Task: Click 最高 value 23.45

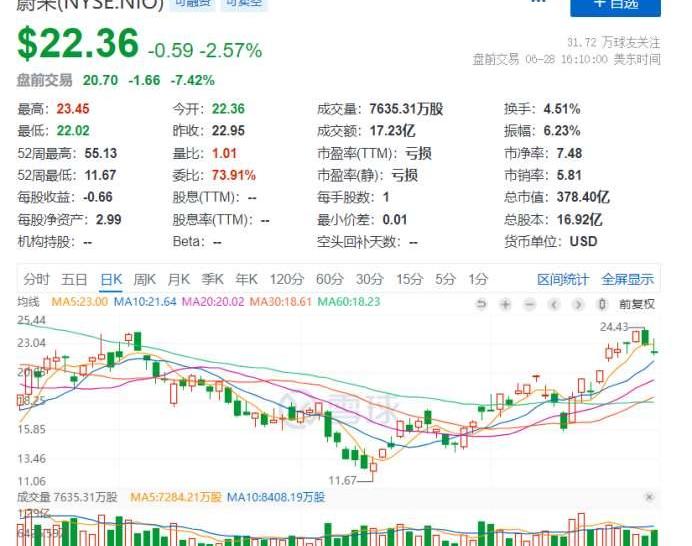Action: 73,109
